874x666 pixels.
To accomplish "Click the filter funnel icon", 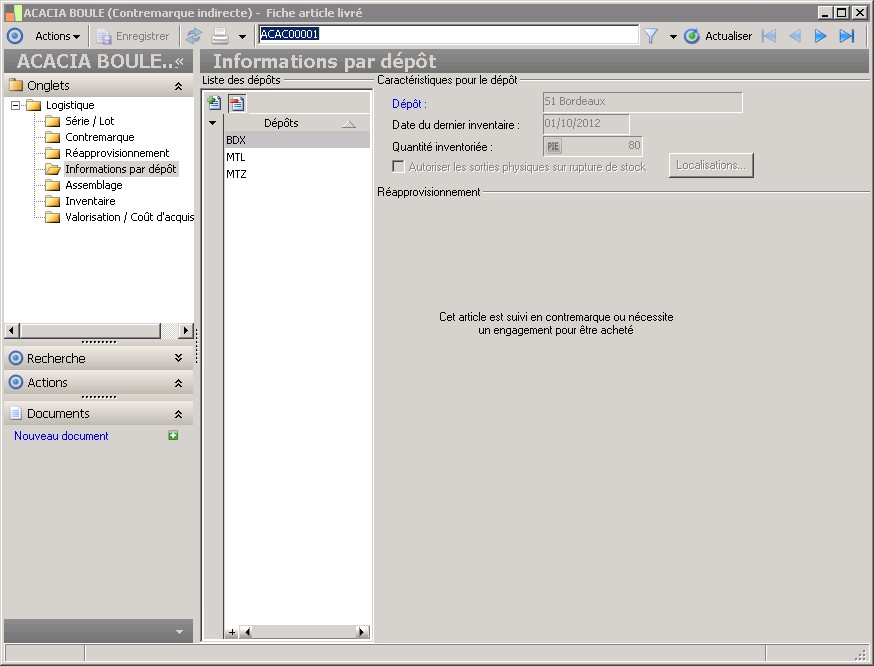I will pyautogui.click(x=651, y=36).
